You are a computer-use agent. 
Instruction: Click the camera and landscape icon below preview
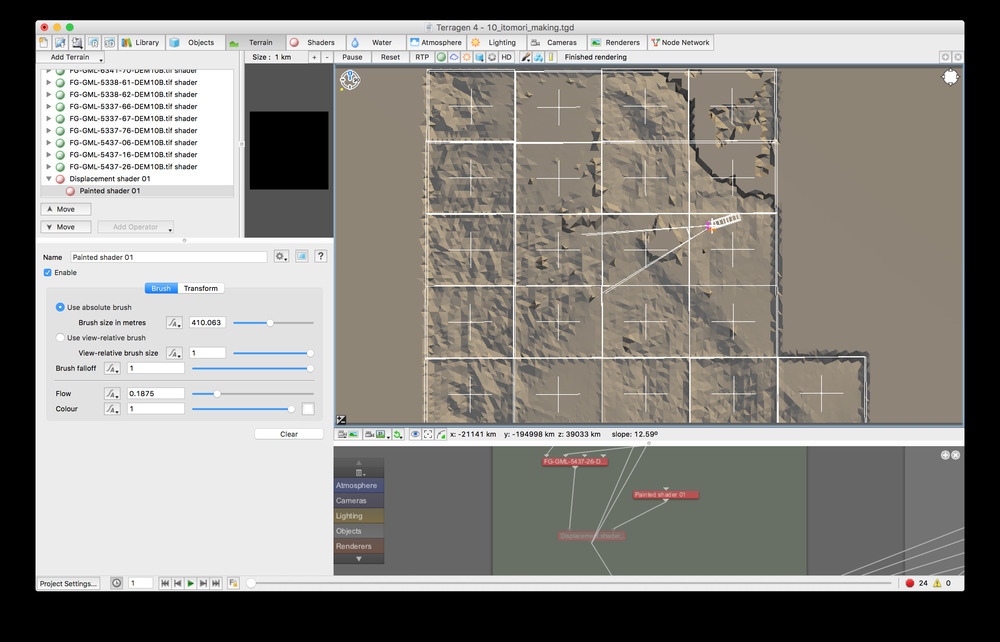coord(348,435)
